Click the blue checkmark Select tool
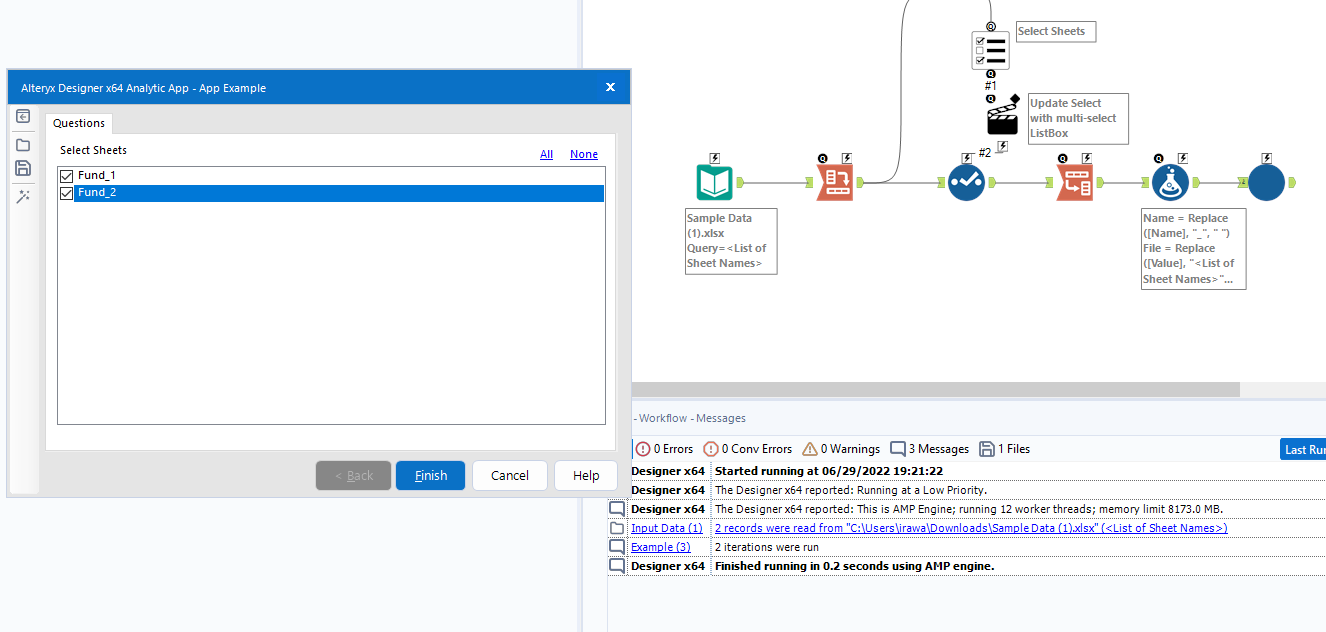Screen dimensions: 1326x632 click(x=966, y=181)
